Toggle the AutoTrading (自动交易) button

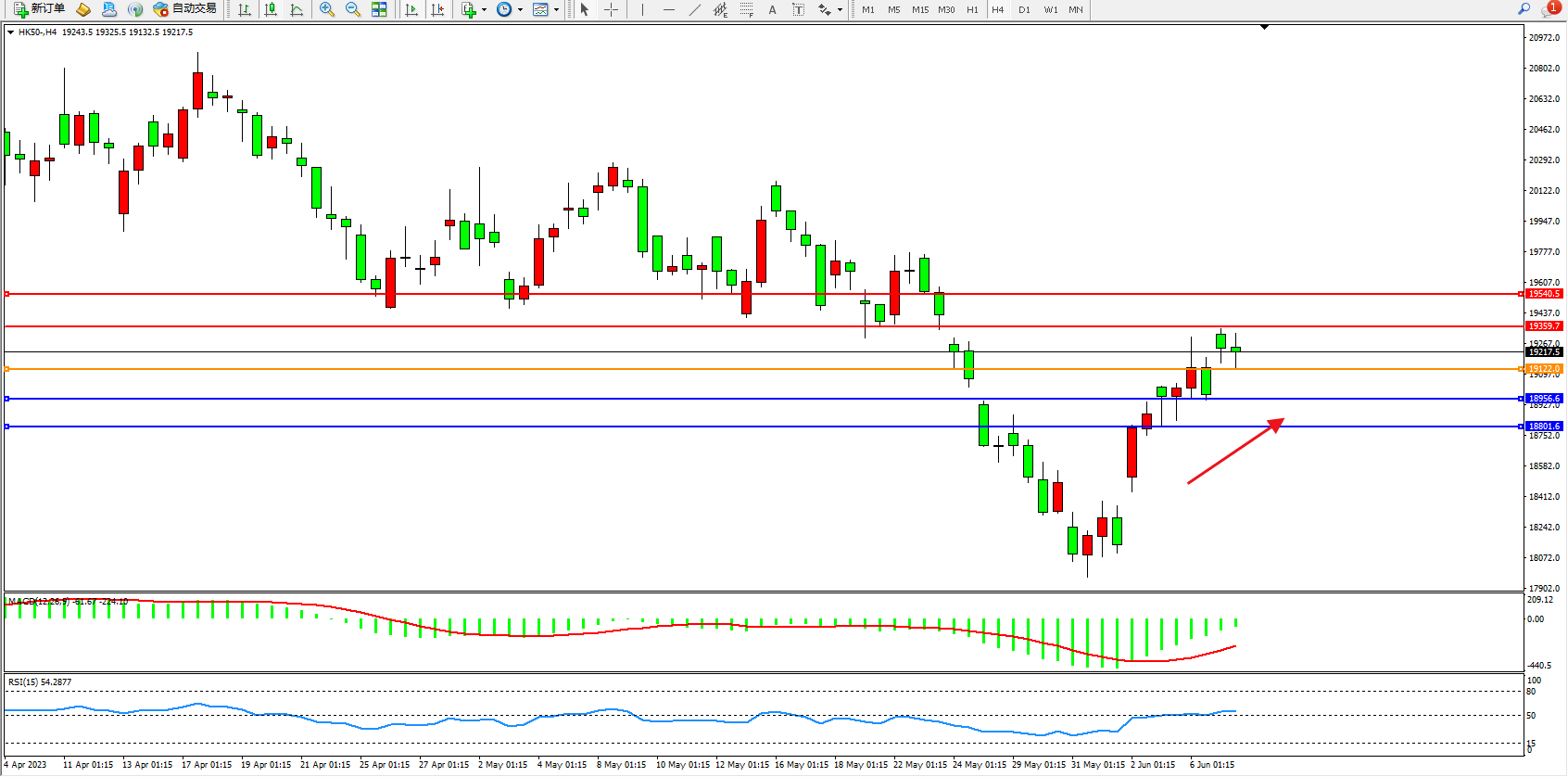185,9
